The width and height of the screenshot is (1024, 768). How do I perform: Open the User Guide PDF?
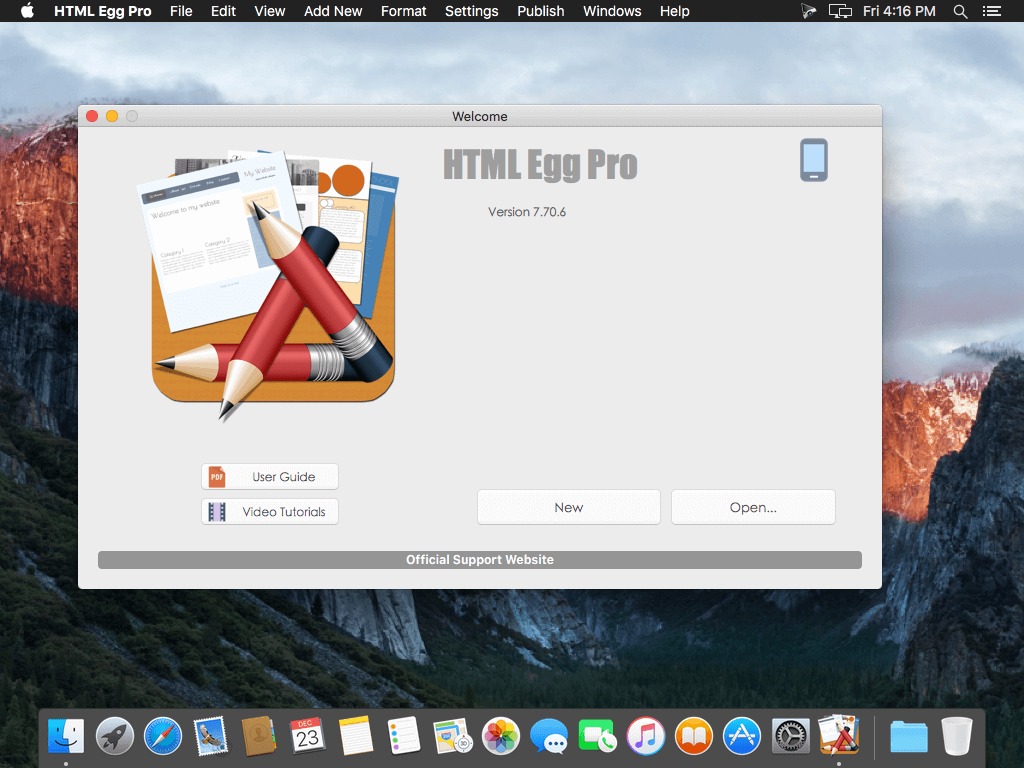click(270, 477)
